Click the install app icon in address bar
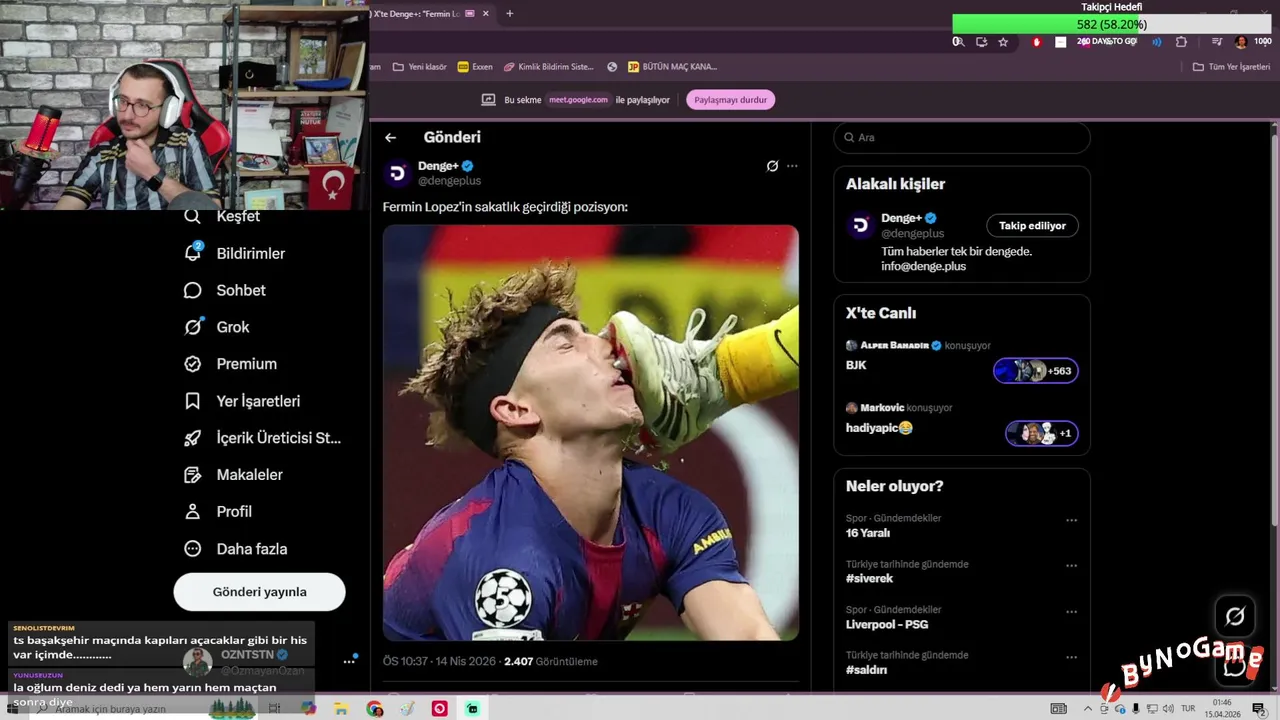This screenshot has width=1280, height=720. [x=981, y=42]
